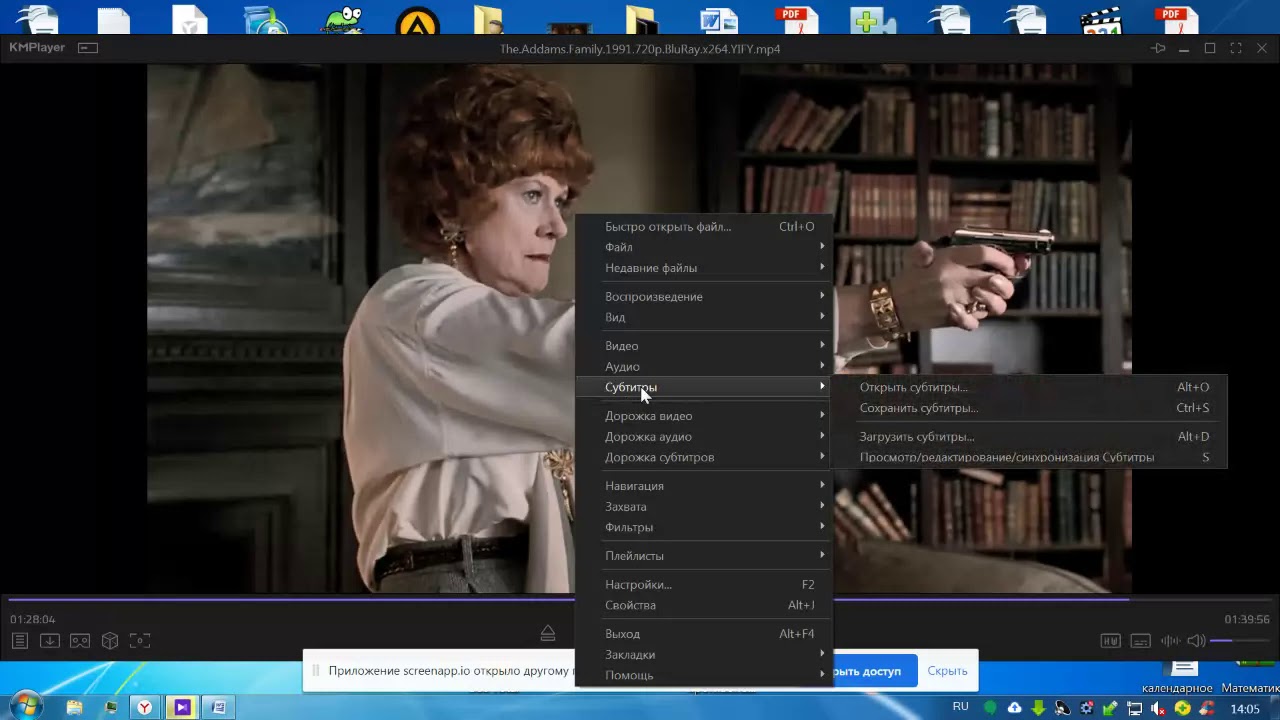Viewport: 1280px width, 720px height.
Task: Toggle the subtitles display icon
Action: pos(1140,641)
